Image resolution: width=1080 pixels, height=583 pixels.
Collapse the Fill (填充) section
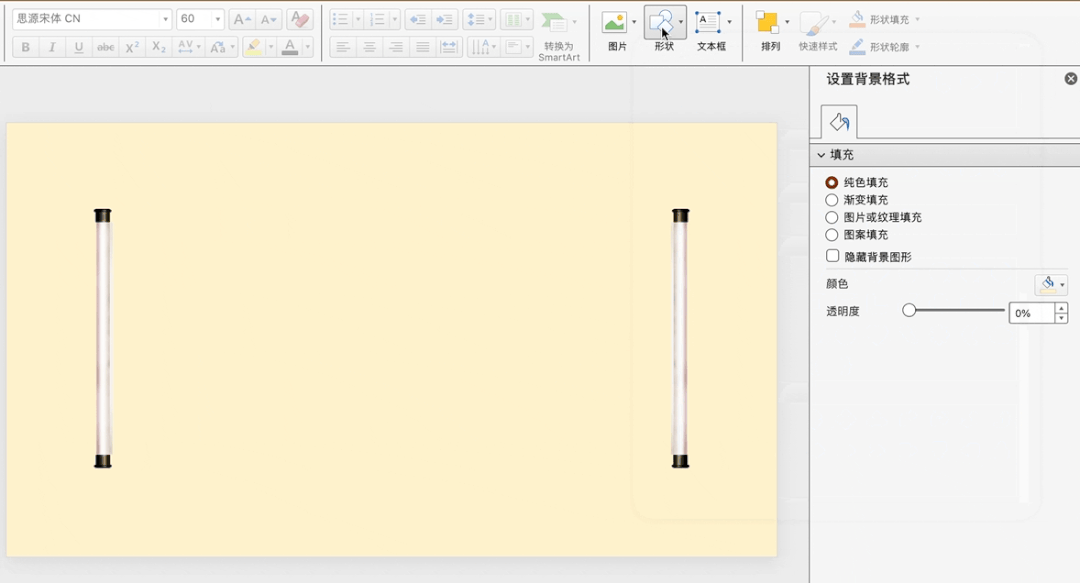[x=821, y=155]
